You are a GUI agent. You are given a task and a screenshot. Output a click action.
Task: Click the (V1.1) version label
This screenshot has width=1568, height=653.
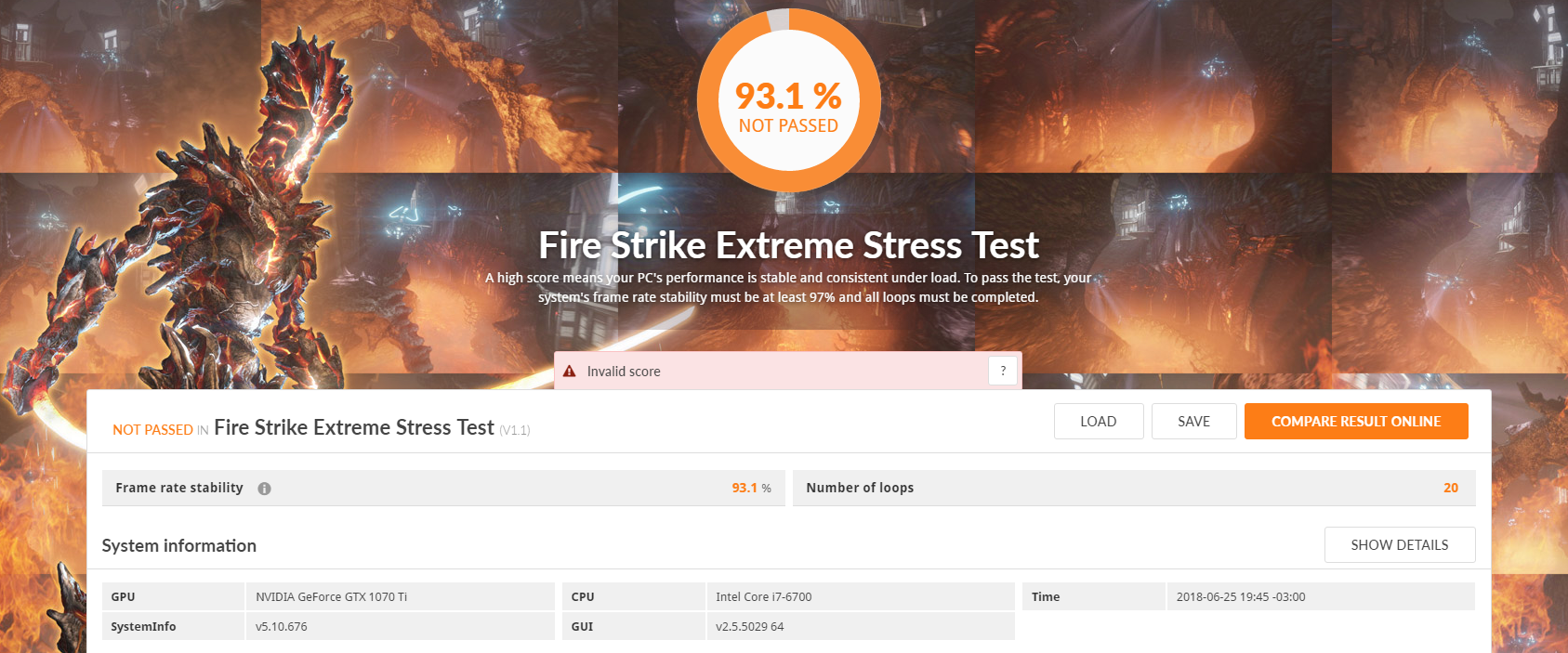coord(515,430)
